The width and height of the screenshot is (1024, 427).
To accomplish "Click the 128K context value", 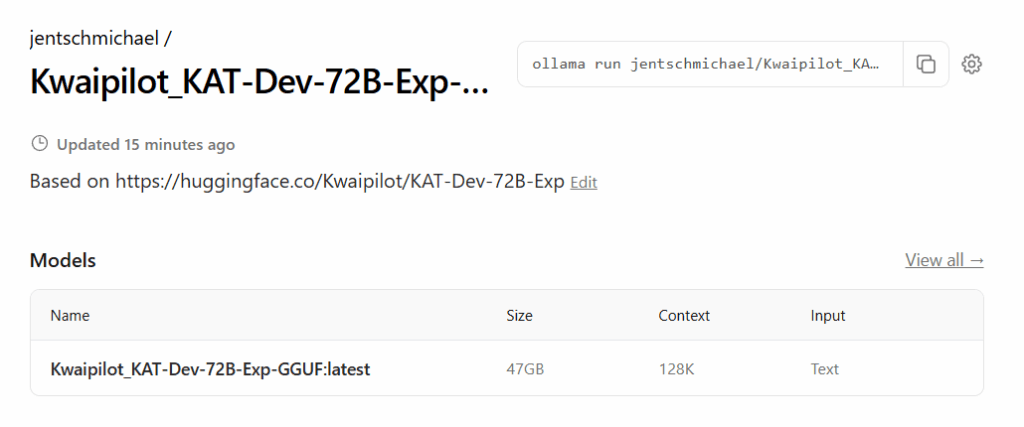I will click(676, 369).
